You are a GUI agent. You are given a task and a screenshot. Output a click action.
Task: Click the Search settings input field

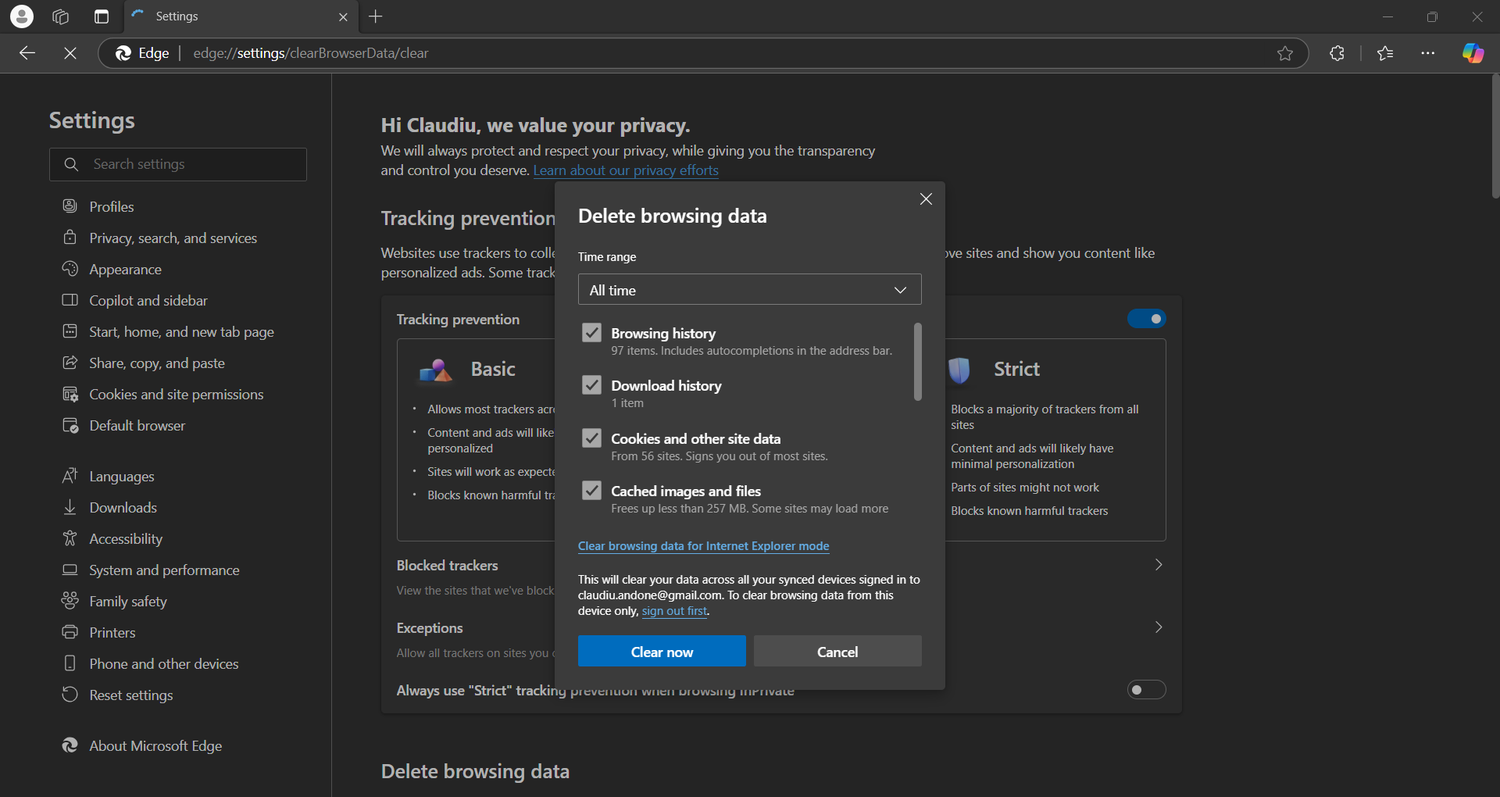coord(178,164)
